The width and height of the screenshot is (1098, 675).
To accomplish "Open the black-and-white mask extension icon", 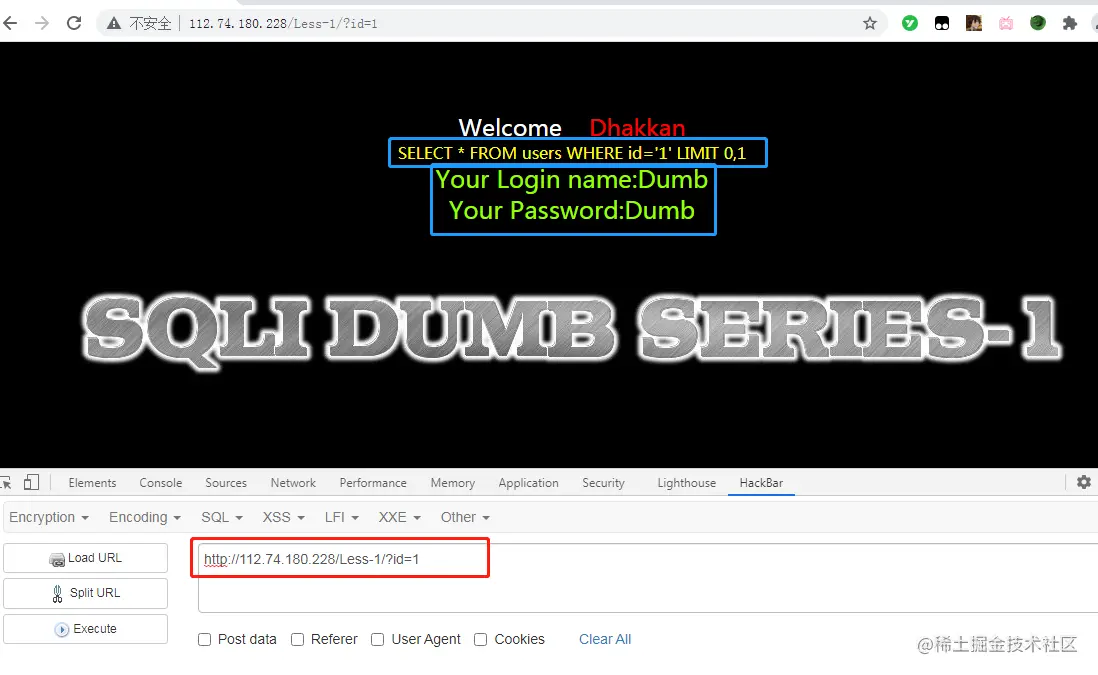I will pyautogui.click(x=942, y=23).
